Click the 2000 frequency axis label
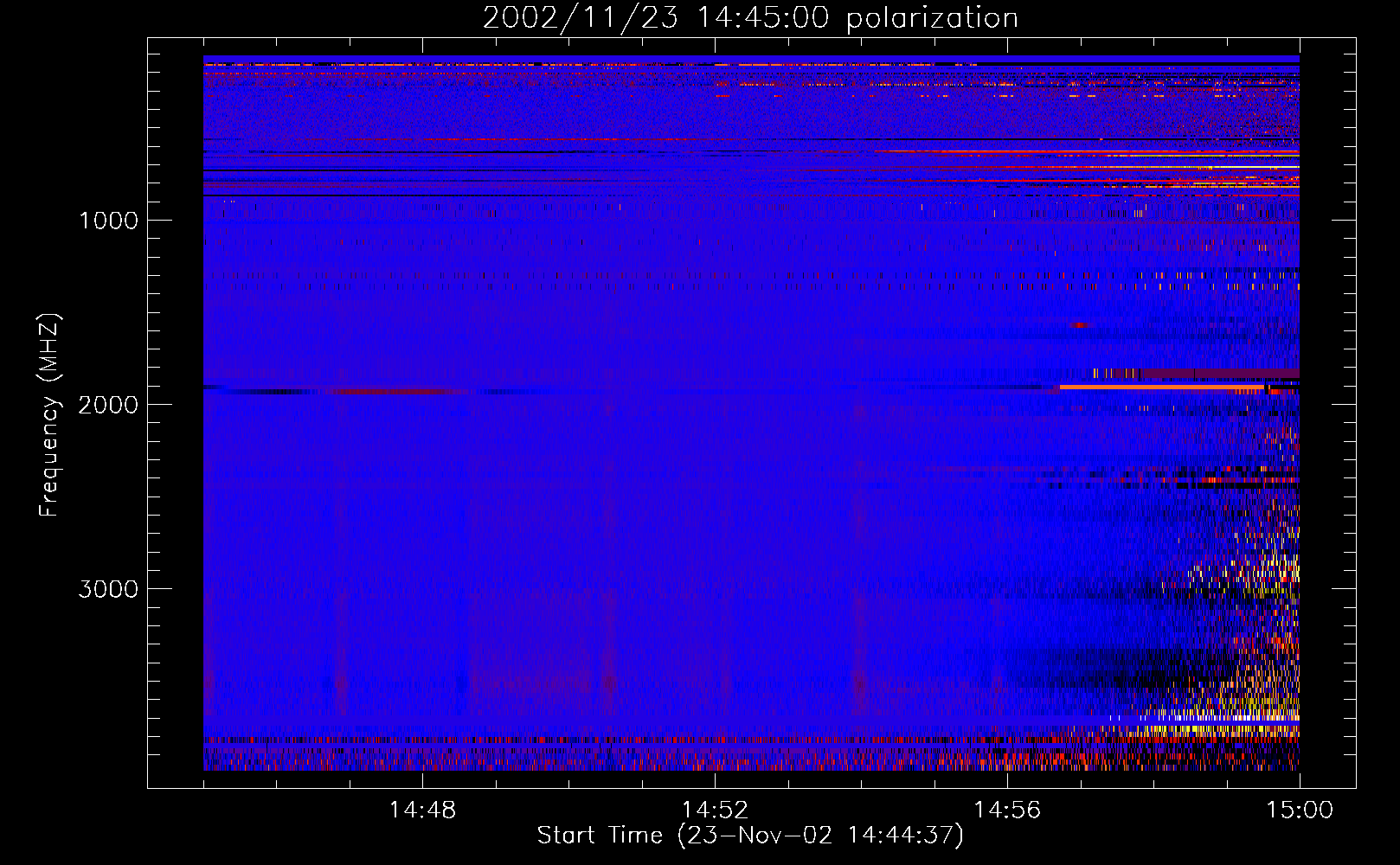The width and height of the screenshot is (1400, 865). (x=108, y=405)
